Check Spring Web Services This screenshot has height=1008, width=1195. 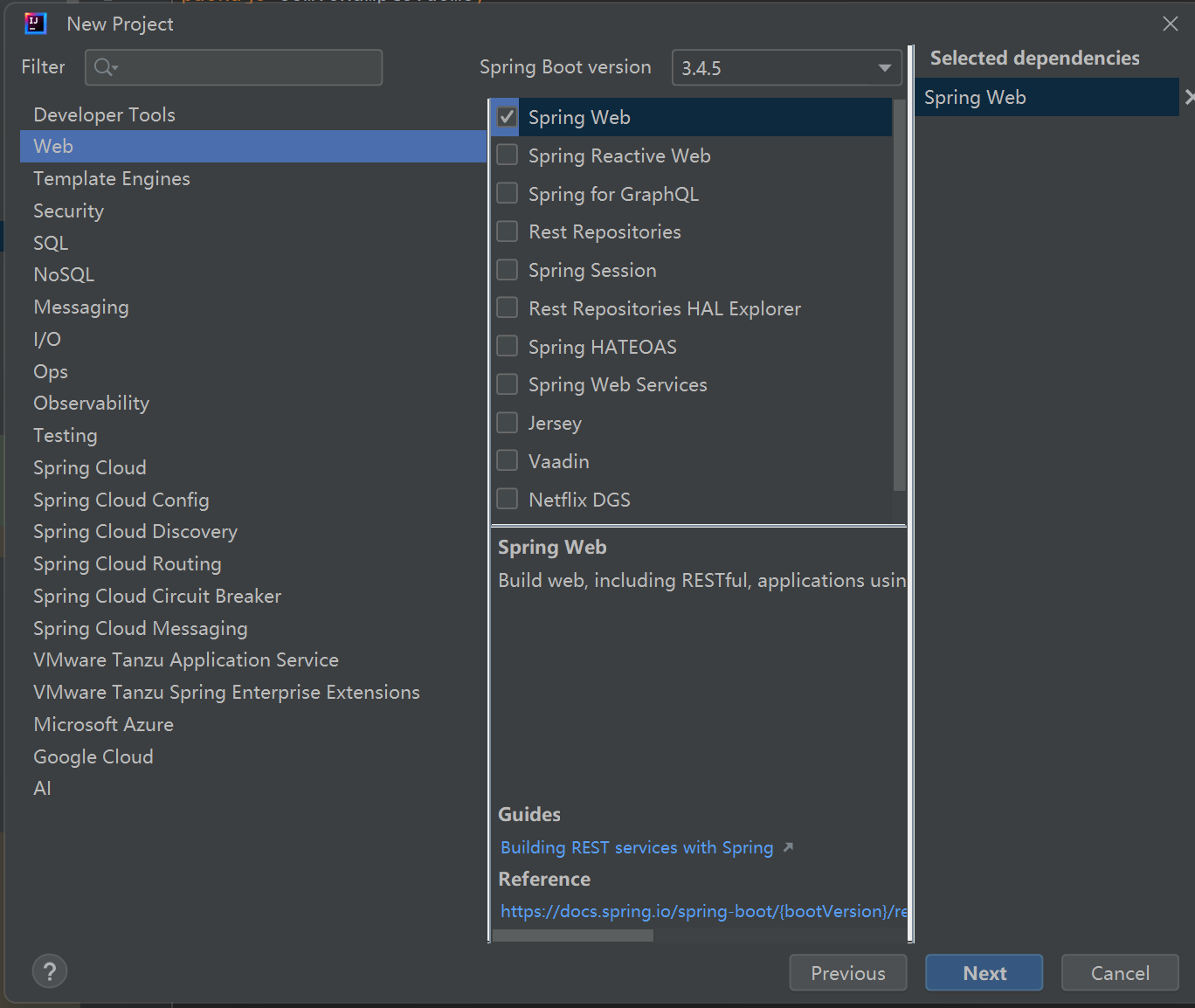click(507, 384)
